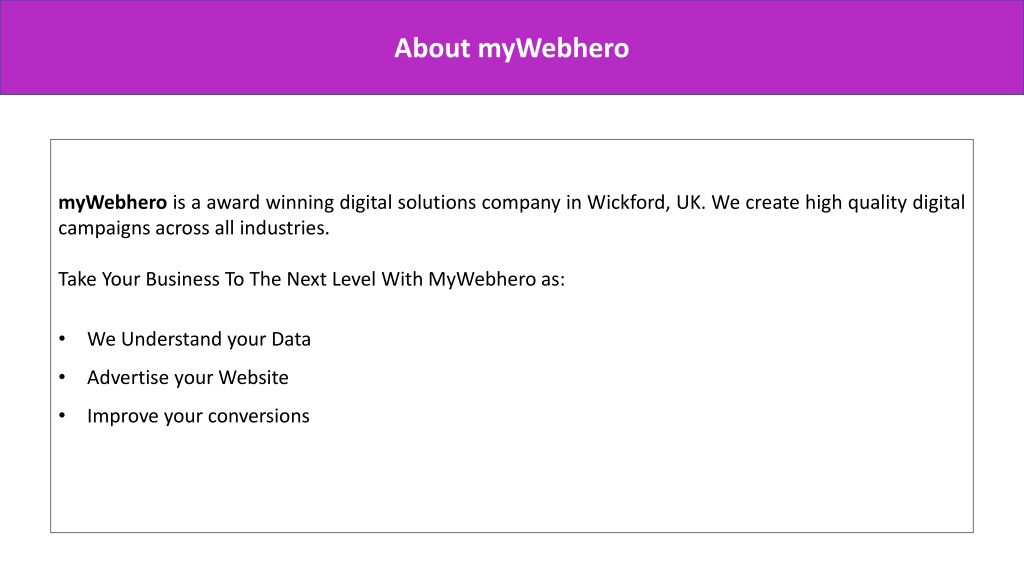Click "MyWebhero as:" at end of sentence

(x=496, y=280)
